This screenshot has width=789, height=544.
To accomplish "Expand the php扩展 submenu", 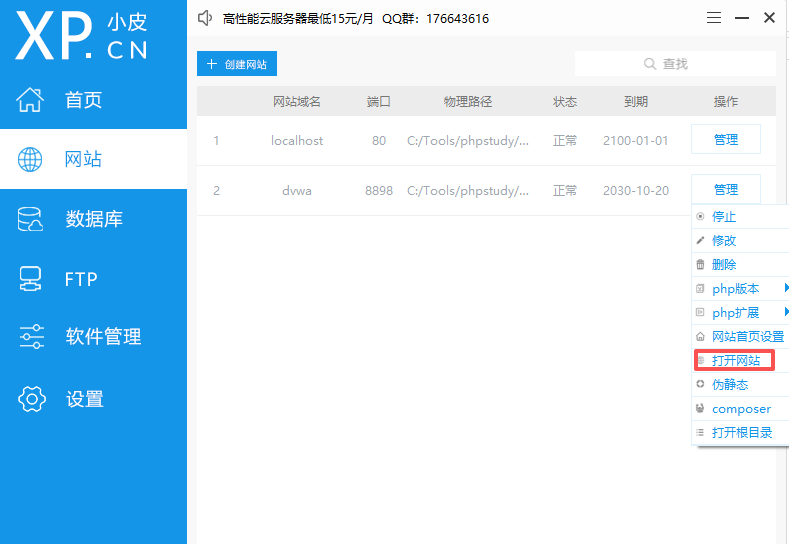I will pyautogui.click(x=740, y=312).
